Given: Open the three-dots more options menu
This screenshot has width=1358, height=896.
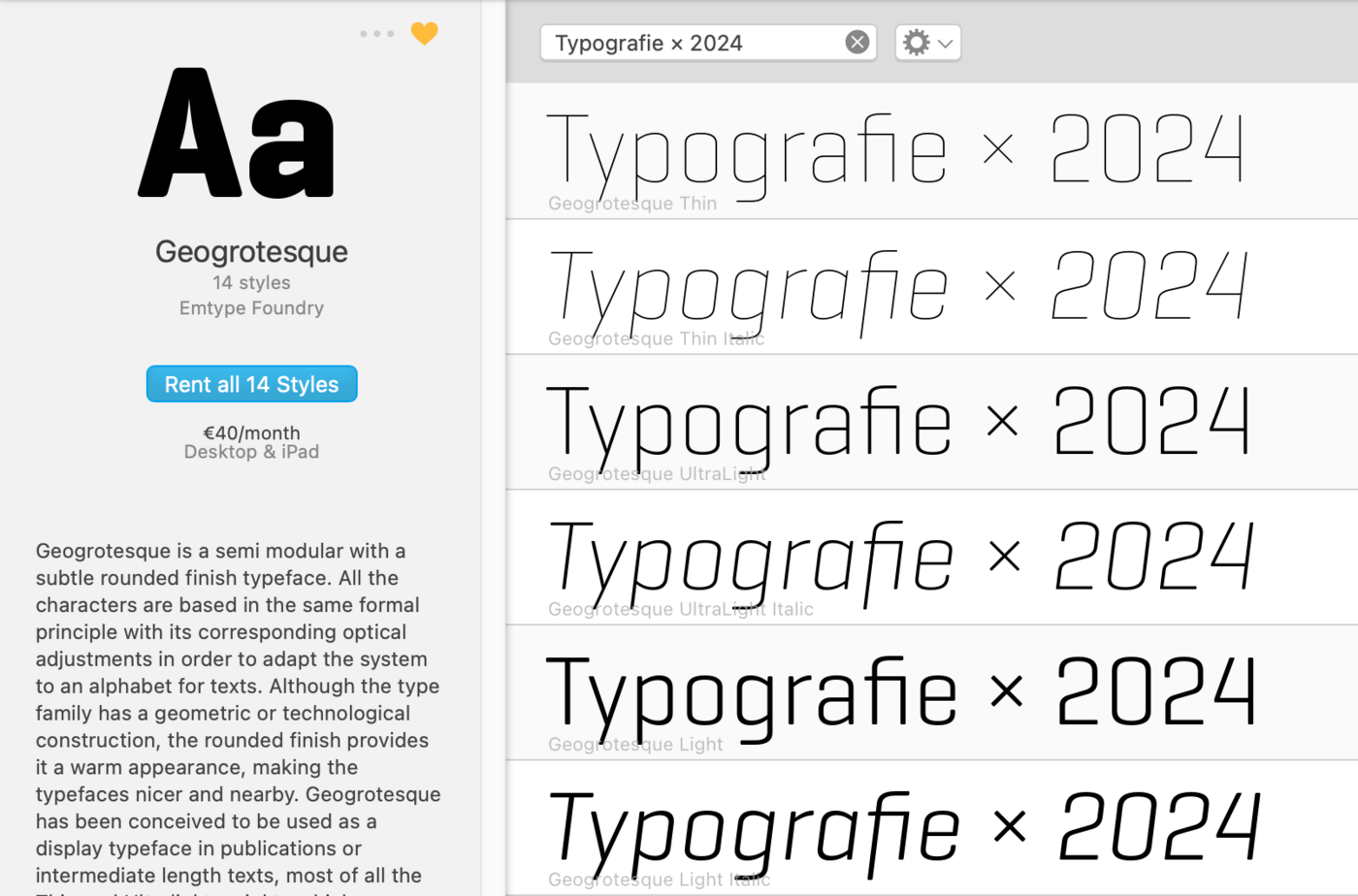Looking at the screenshot, I should click(x=377, y=34).
